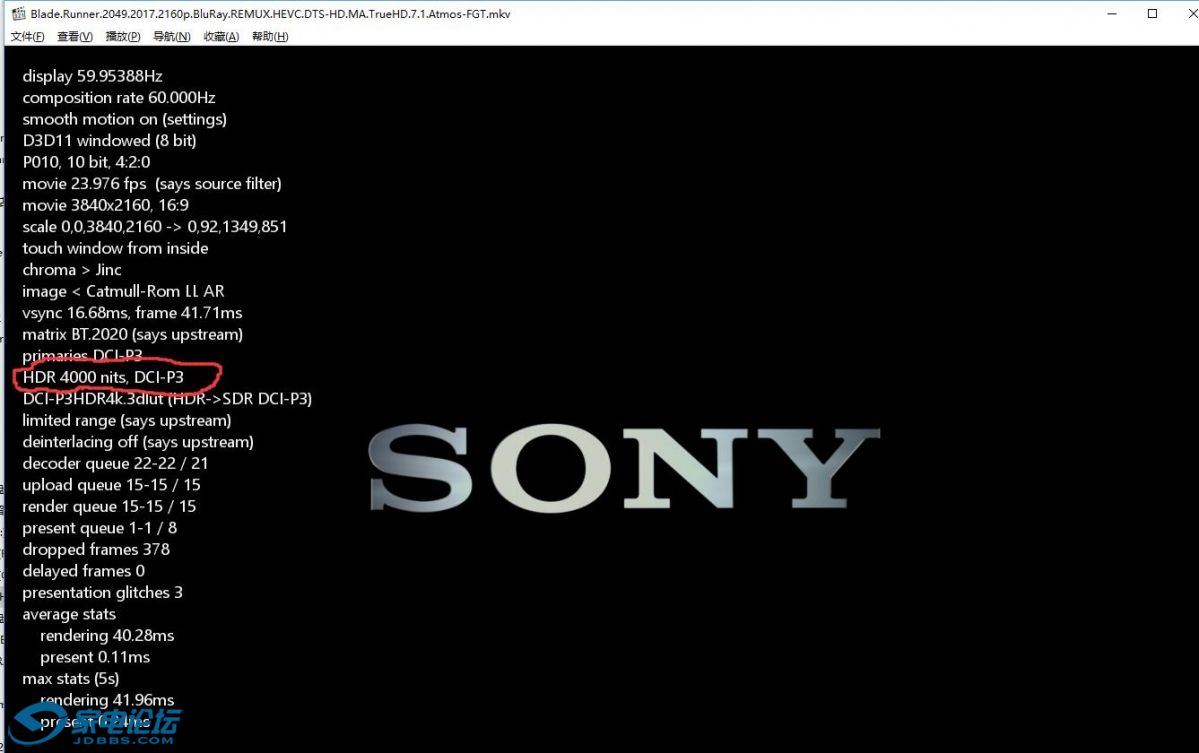Click the dropped frames 378 stat

(96, 549)
